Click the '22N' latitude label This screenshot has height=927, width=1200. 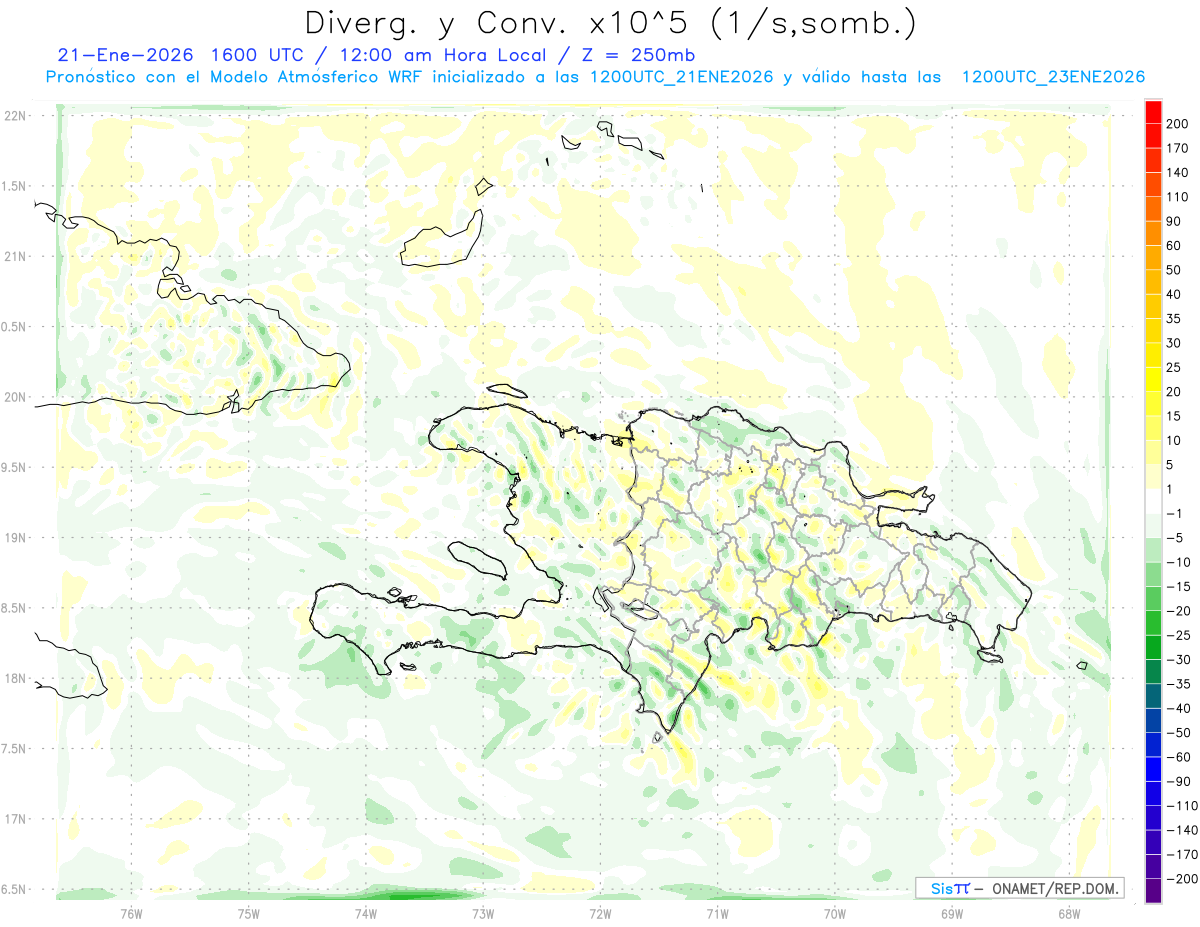[14, 116]
